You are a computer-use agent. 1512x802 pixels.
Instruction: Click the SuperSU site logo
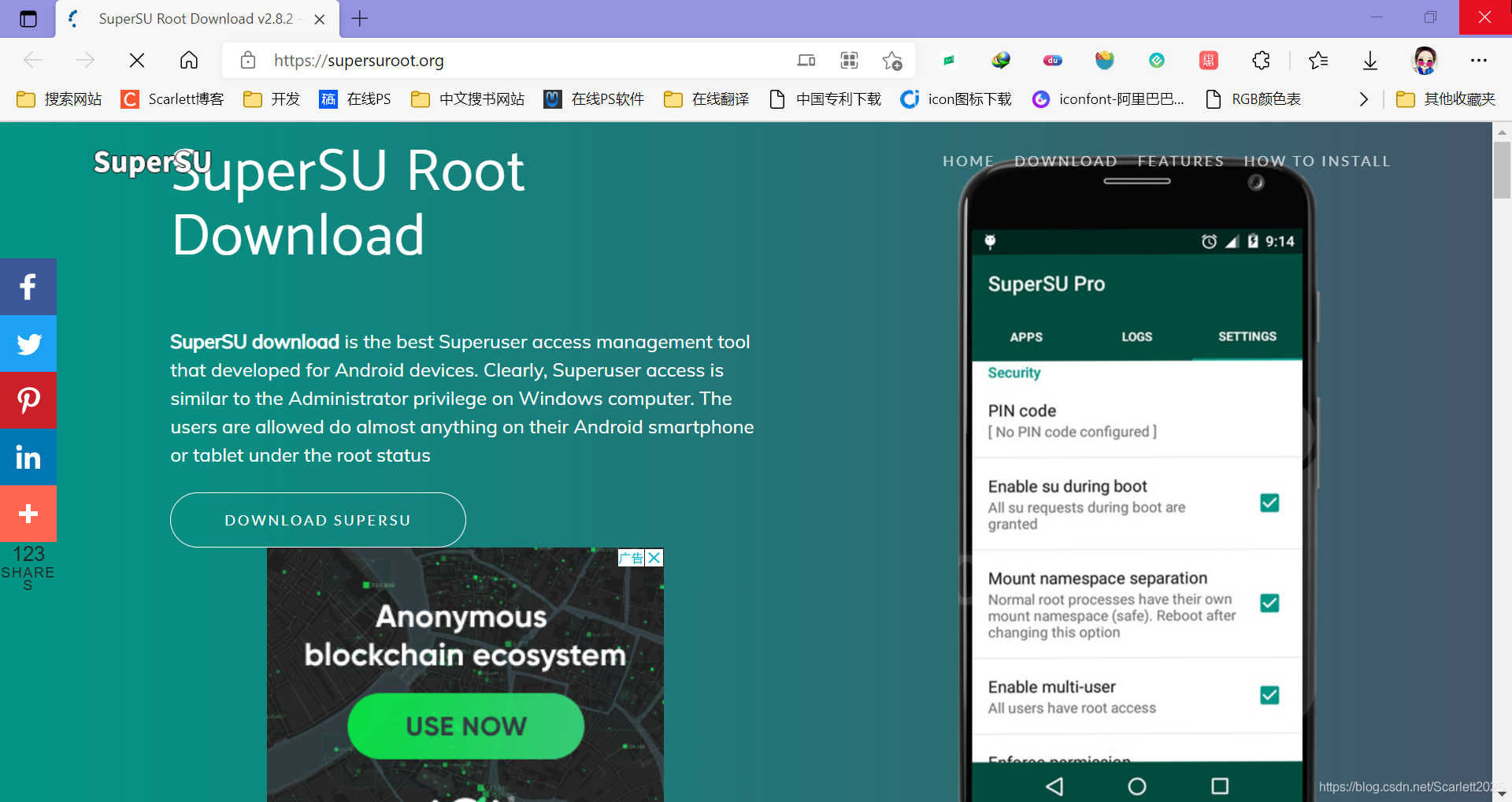coord(152,162)
